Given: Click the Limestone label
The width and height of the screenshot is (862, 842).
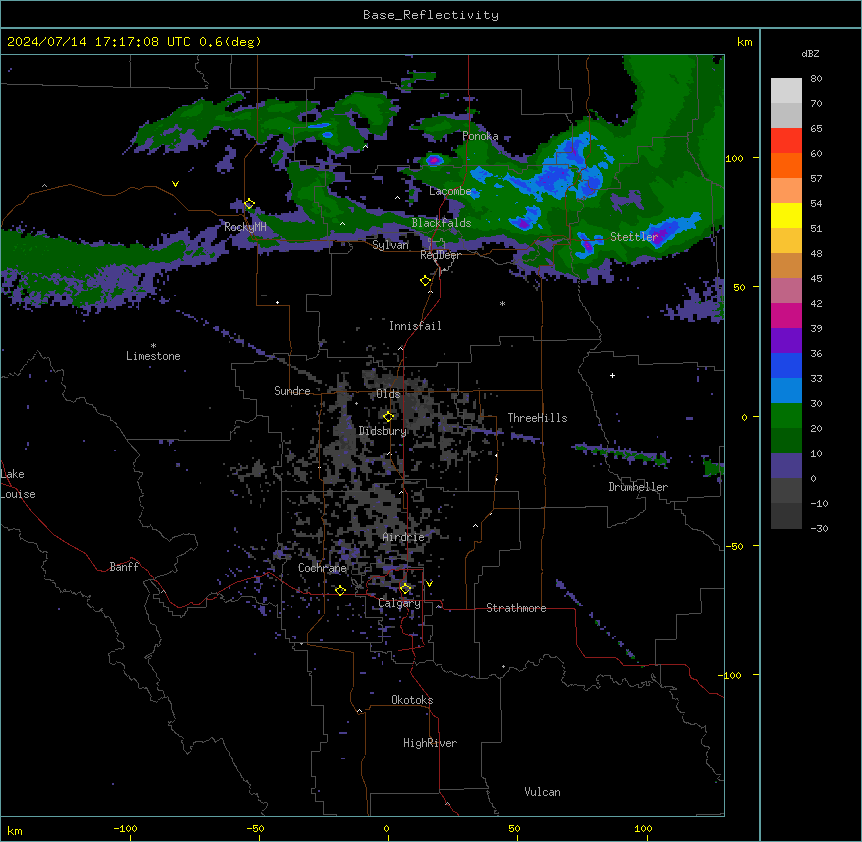Looking at the screenshot, I should click(153, 356).
